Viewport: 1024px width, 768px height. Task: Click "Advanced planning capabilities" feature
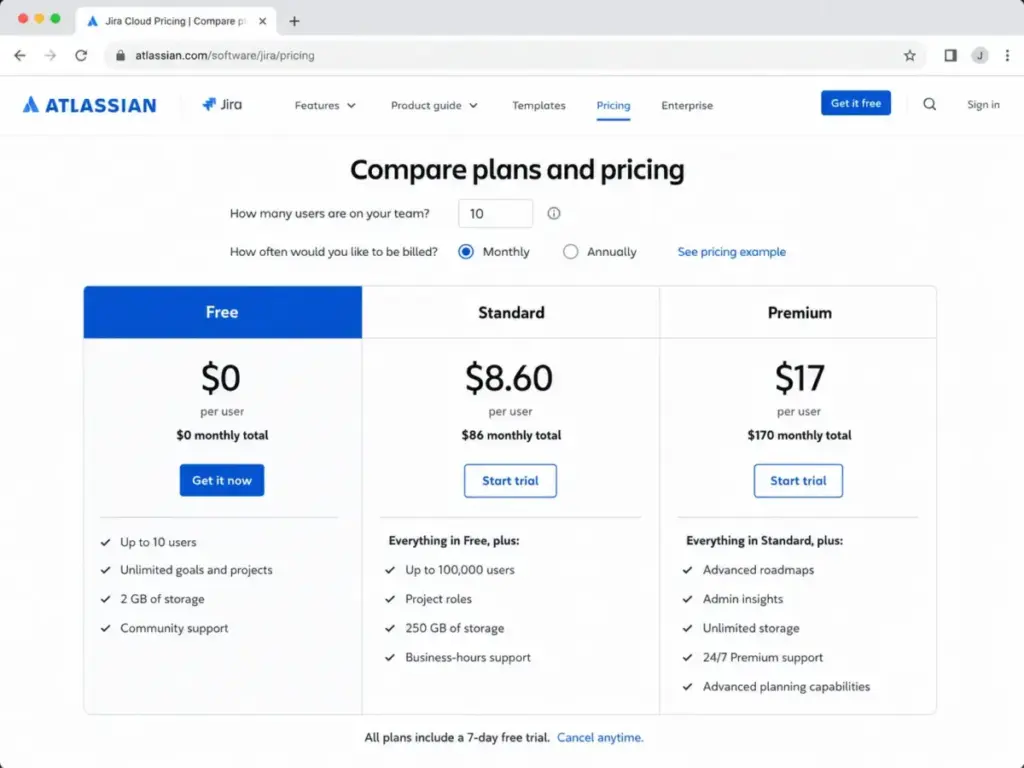(786, 686)
